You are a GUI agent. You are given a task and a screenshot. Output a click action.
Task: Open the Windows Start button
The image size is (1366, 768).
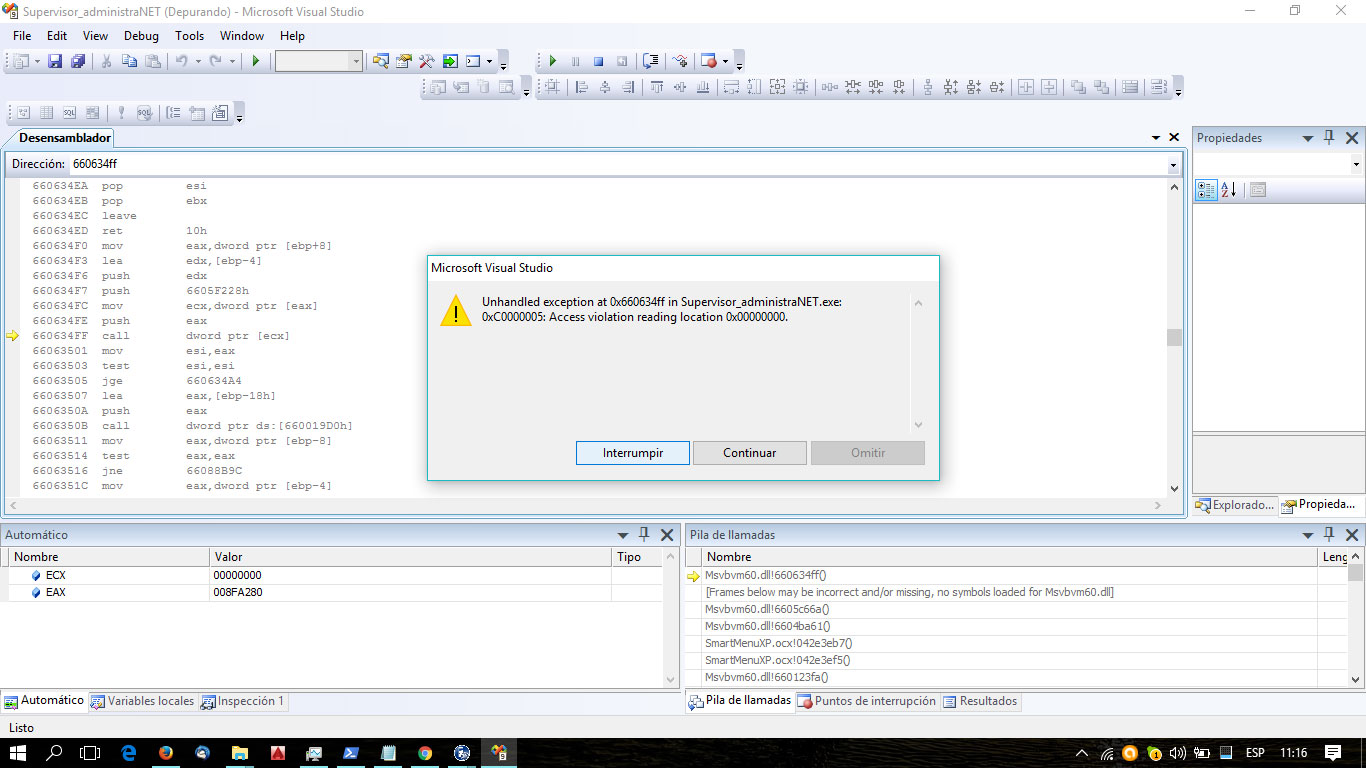(x=19, y=752)
